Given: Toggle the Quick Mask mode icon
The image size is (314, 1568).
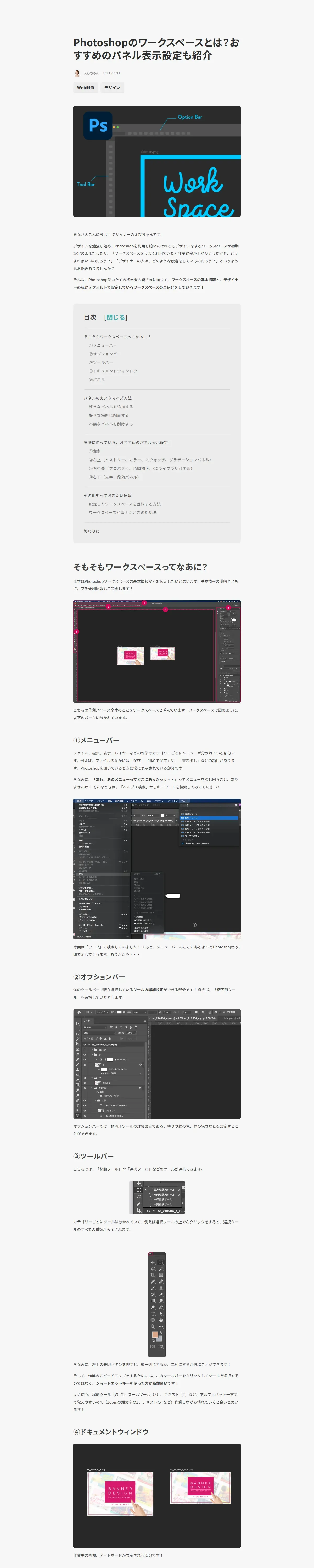Looking at the screenshot, I should click(x=153, y=1346).
